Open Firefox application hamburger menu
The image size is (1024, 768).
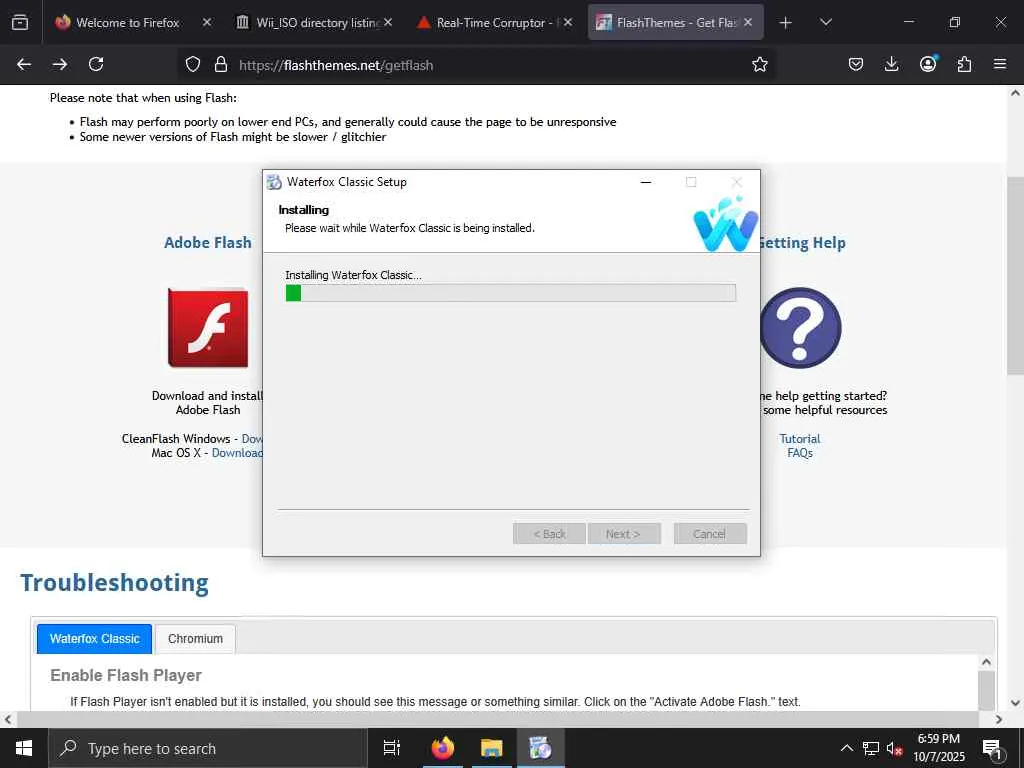[1000, 64]
